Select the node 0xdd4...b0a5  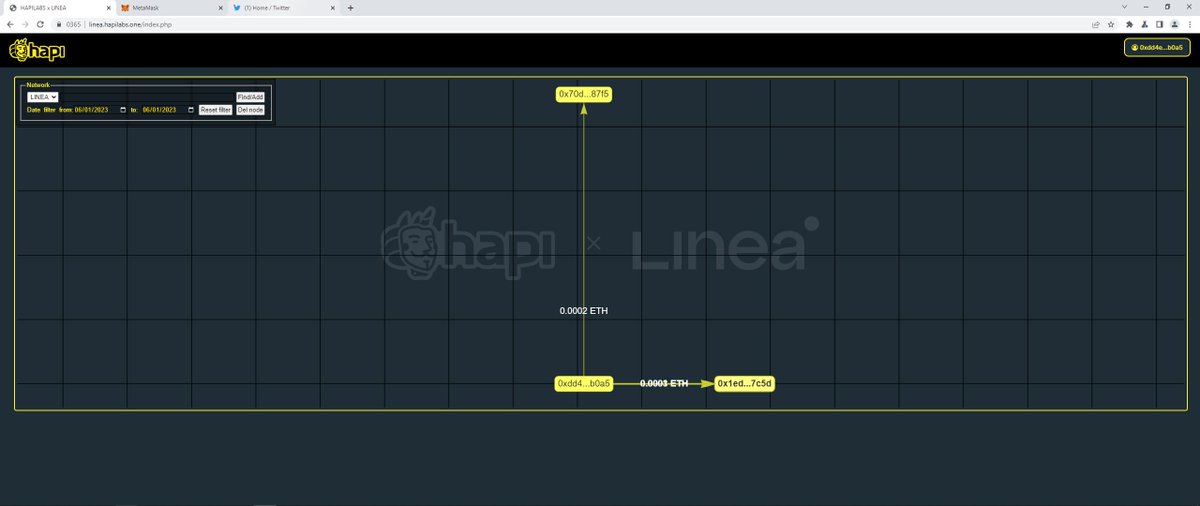[584, 383]
